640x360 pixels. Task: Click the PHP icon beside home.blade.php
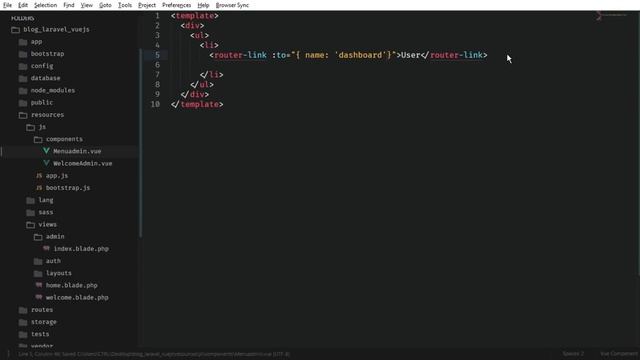click(x=39, y=285)
